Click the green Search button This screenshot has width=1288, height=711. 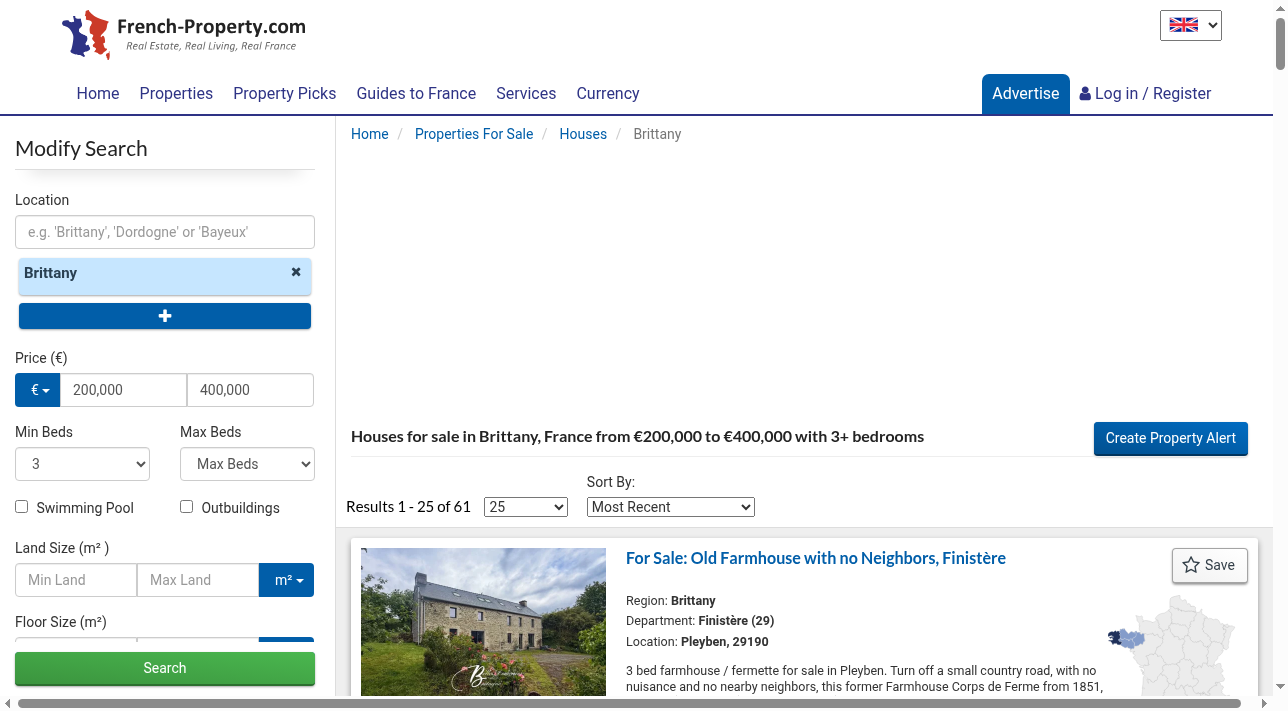tap(165, 668)
